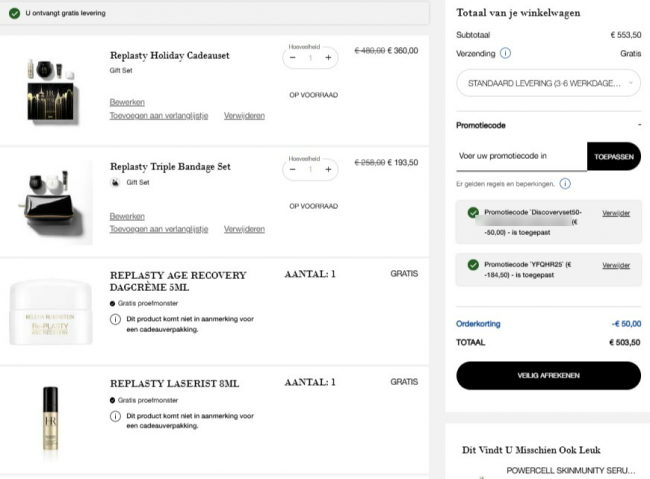The image size is (650, 479).
Task: Open Replasty Holiday Cadeauset product title
Action: [170, 56]
